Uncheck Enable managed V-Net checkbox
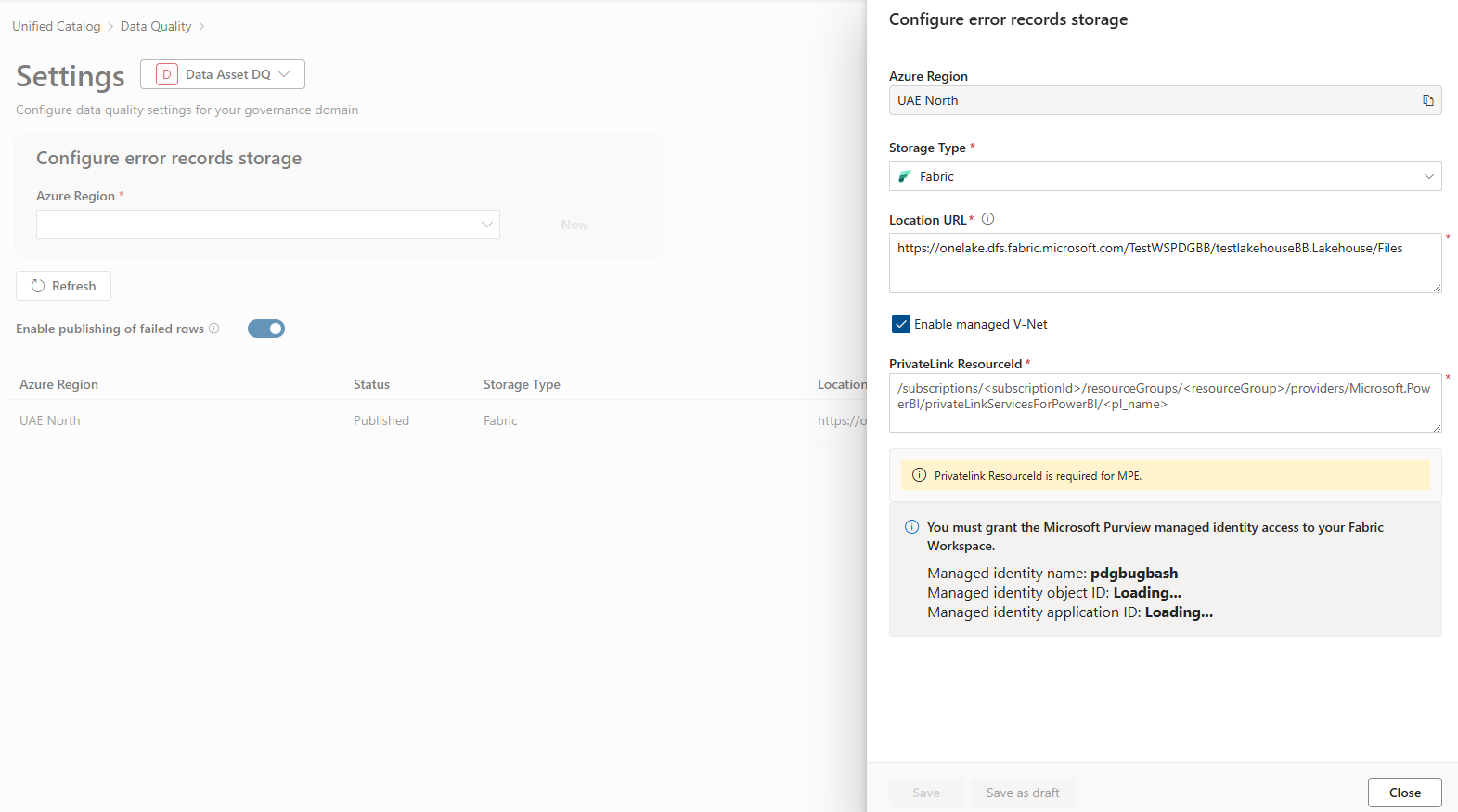1458x812 pixels. point(900,324)
